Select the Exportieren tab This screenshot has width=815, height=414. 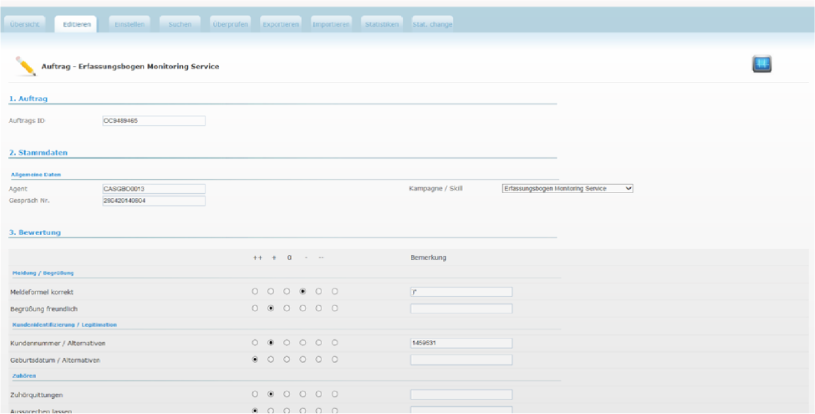[281, 24]
